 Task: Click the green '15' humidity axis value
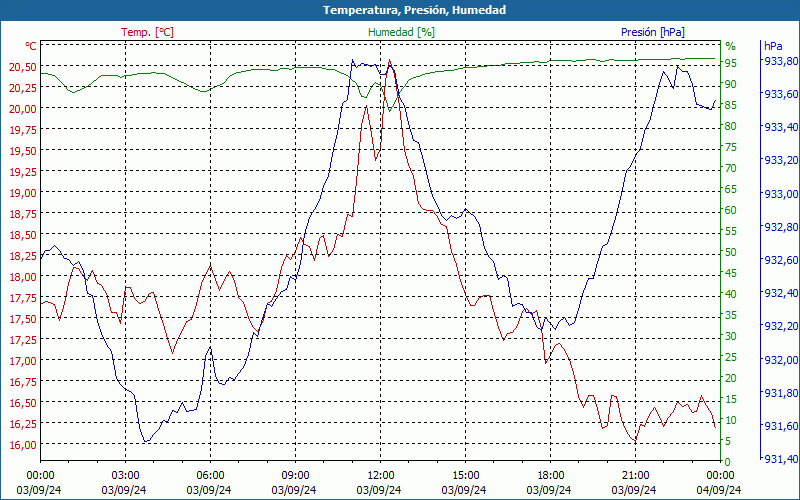pos(731,399)
